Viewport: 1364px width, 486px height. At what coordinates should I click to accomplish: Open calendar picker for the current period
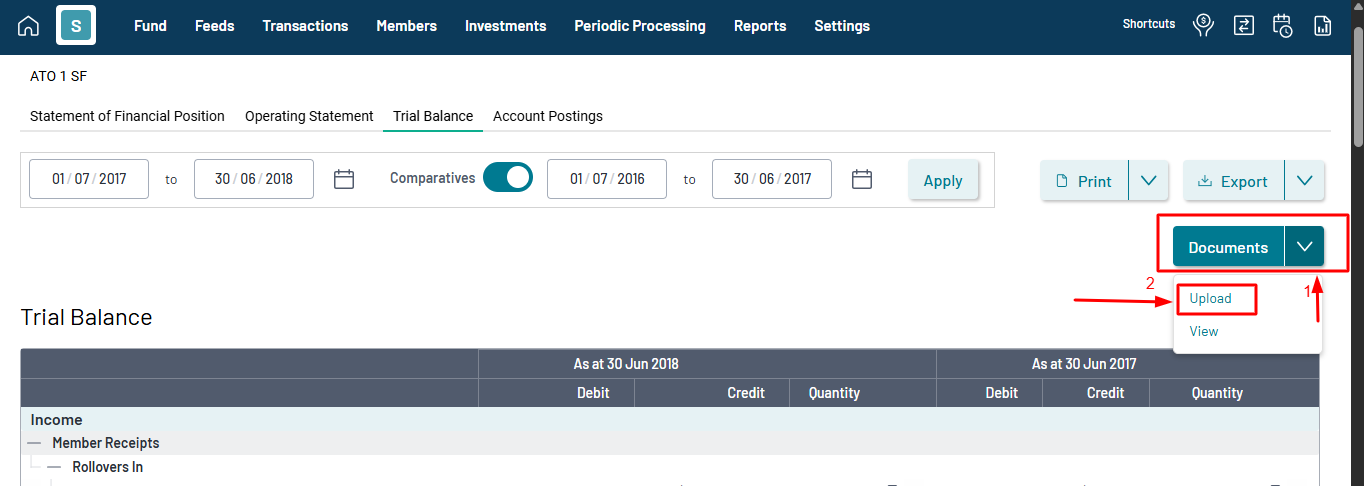[x=344, y=180]
